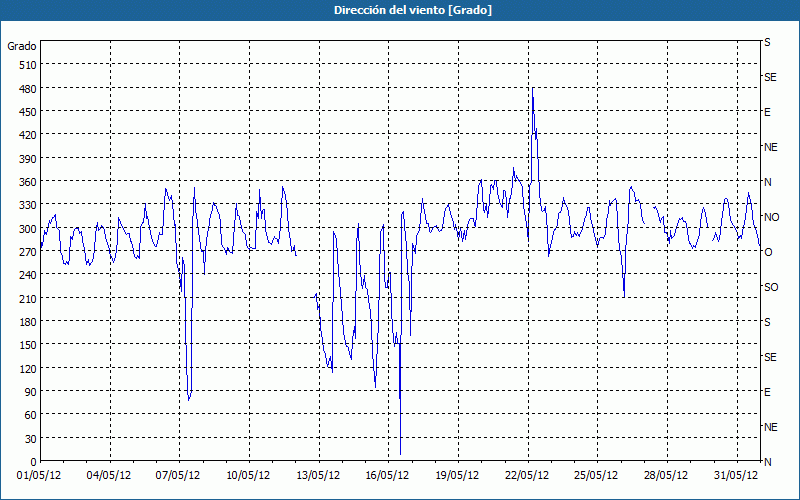Click the 270 degree axis label
This screenshot has width=800, height=500.
click(x=28, y=252)
